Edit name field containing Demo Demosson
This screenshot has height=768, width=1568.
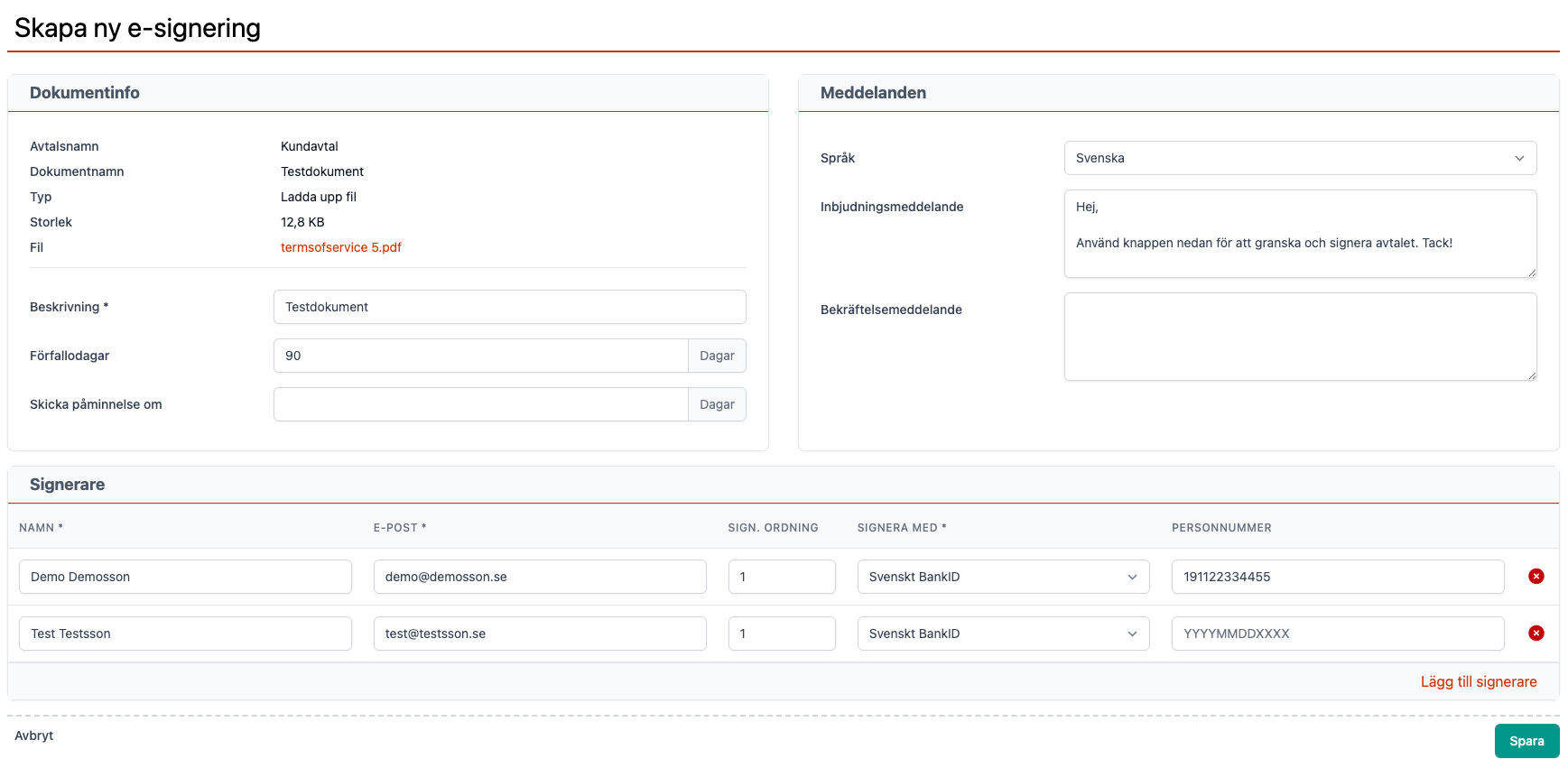coord(185,577)
